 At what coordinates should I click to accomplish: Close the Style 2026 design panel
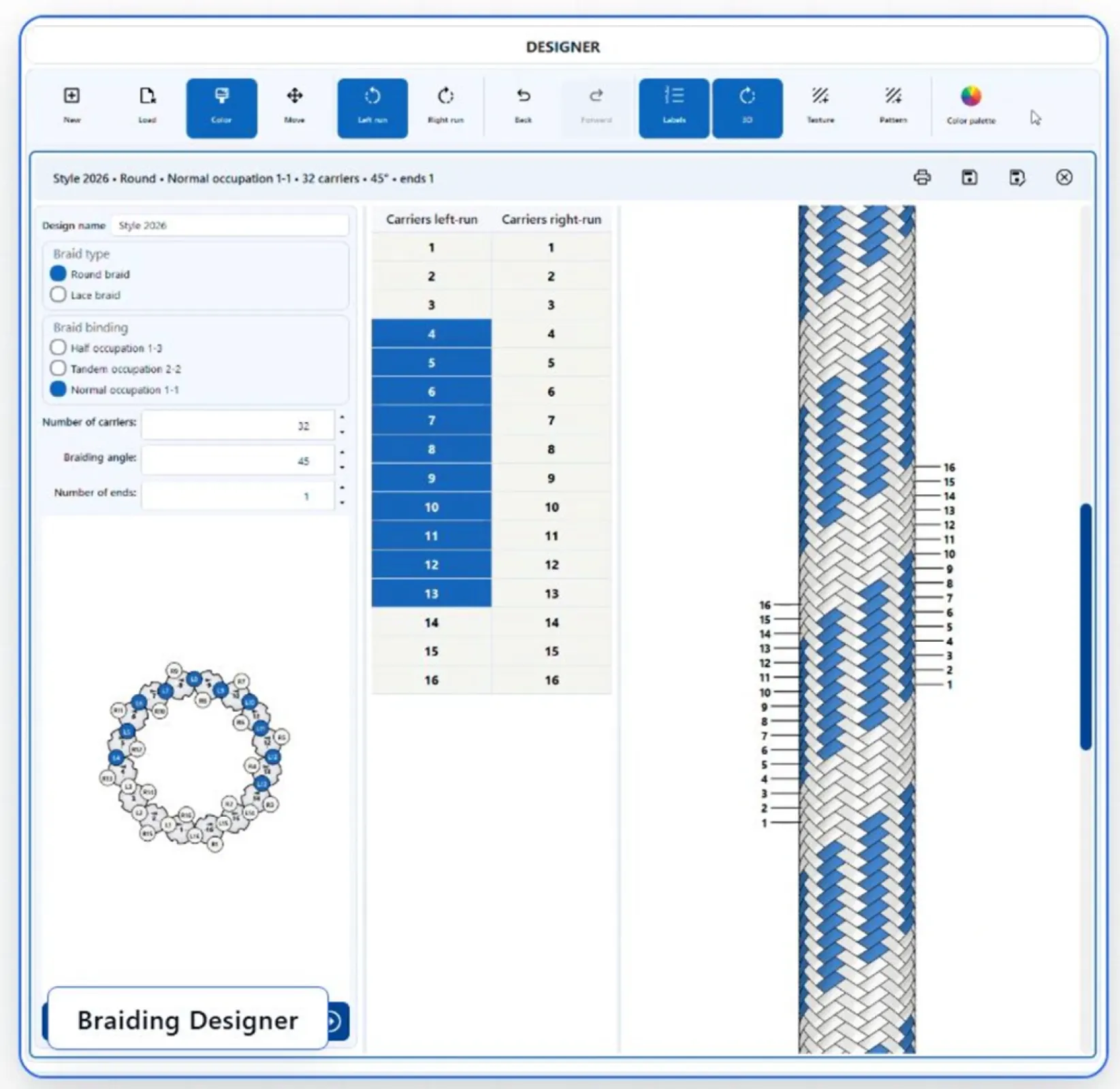(x=1064, y=178)
